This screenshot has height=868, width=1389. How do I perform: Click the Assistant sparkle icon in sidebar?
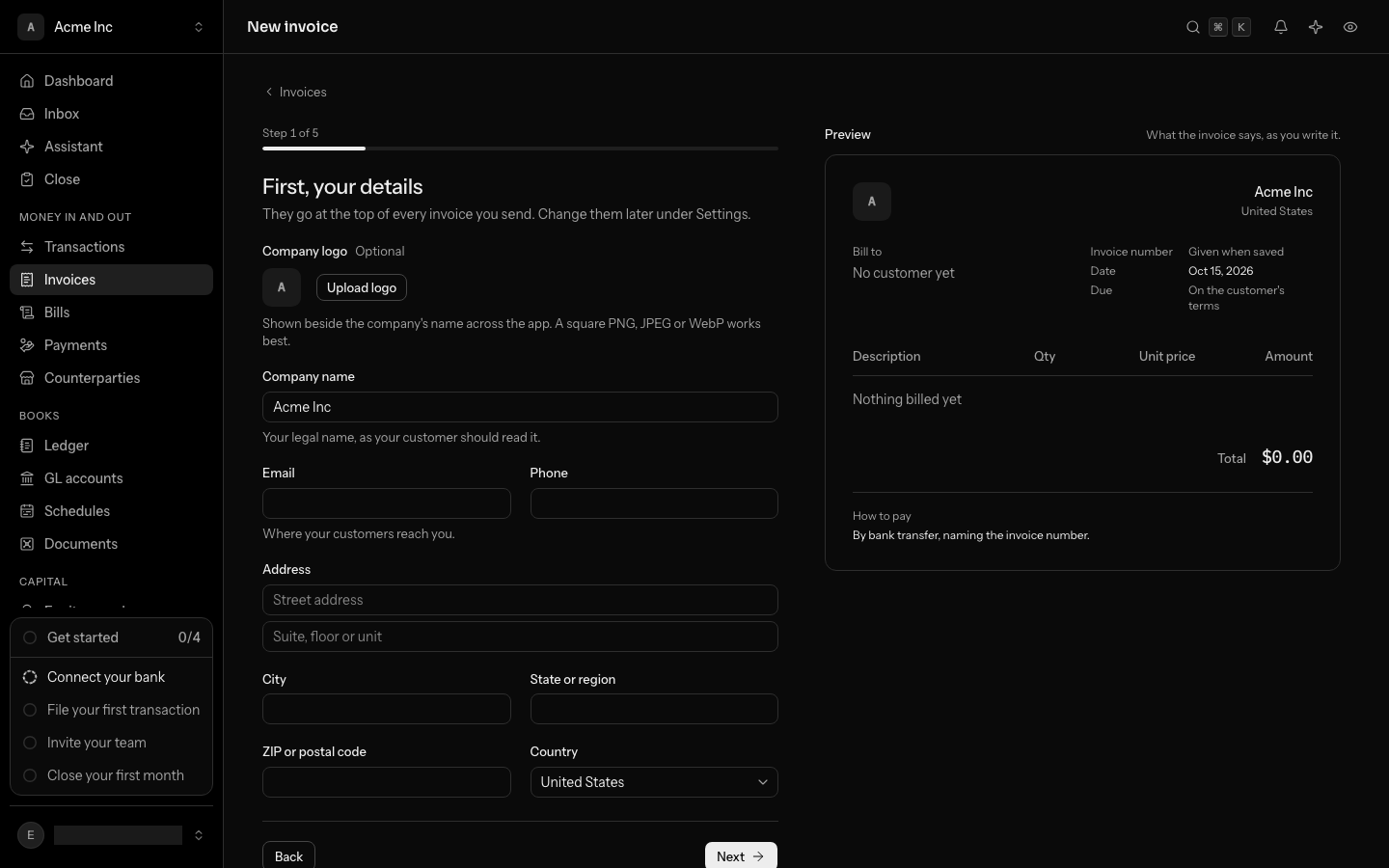(27, 147)
